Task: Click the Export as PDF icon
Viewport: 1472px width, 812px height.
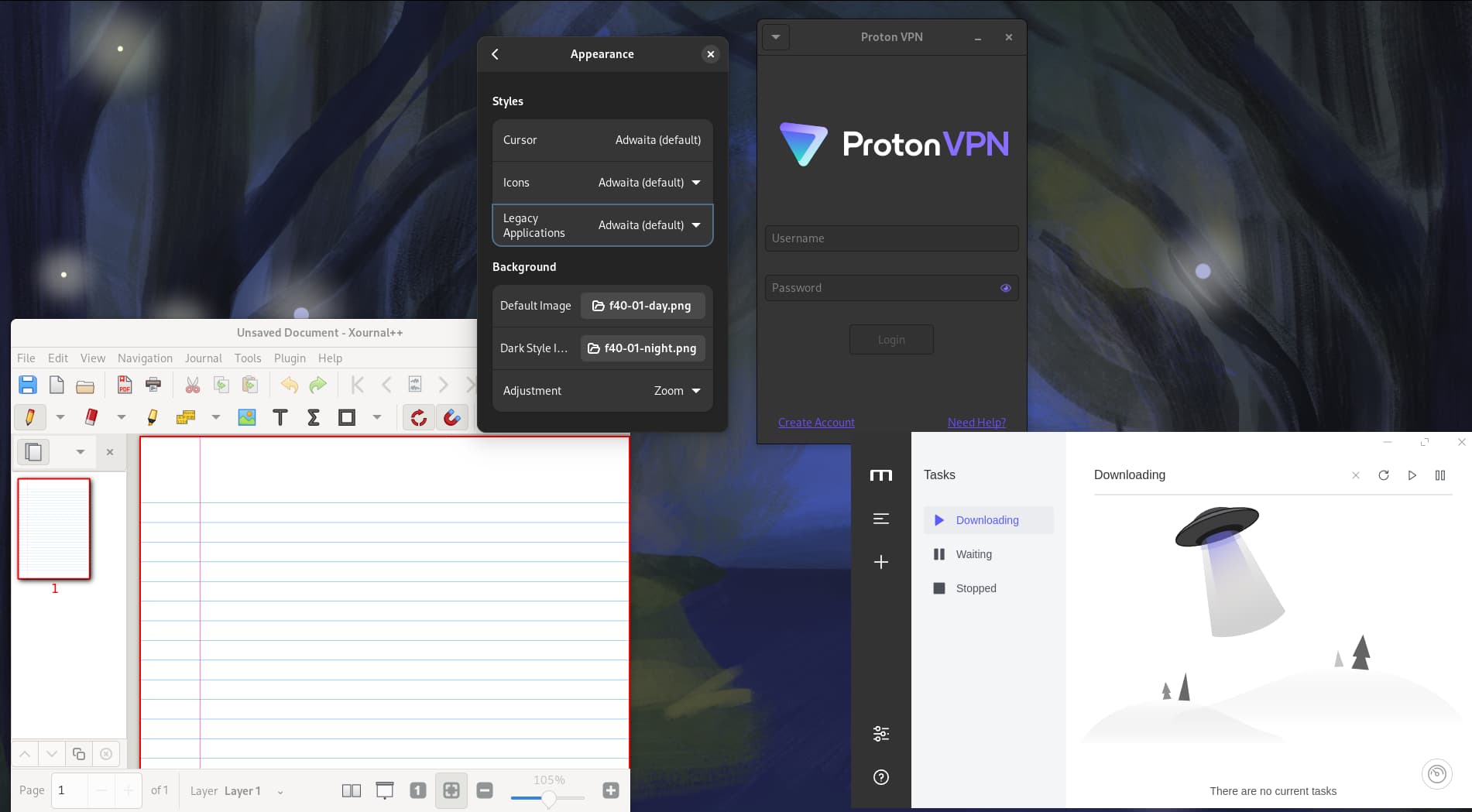Action: click(124, 385)
